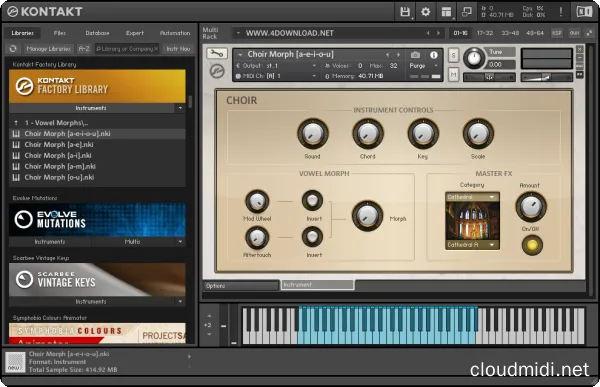Click the Key knob

tap(423, 134)
